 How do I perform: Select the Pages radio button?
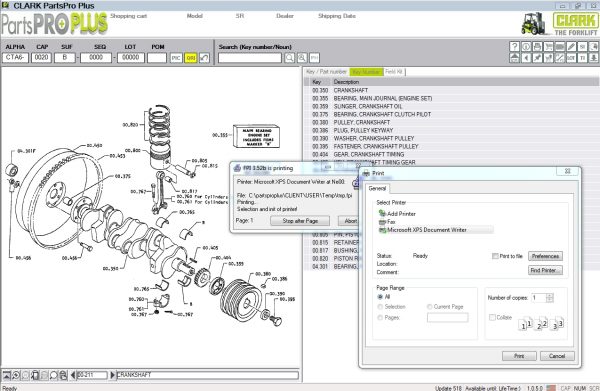(x=380, y=318)
